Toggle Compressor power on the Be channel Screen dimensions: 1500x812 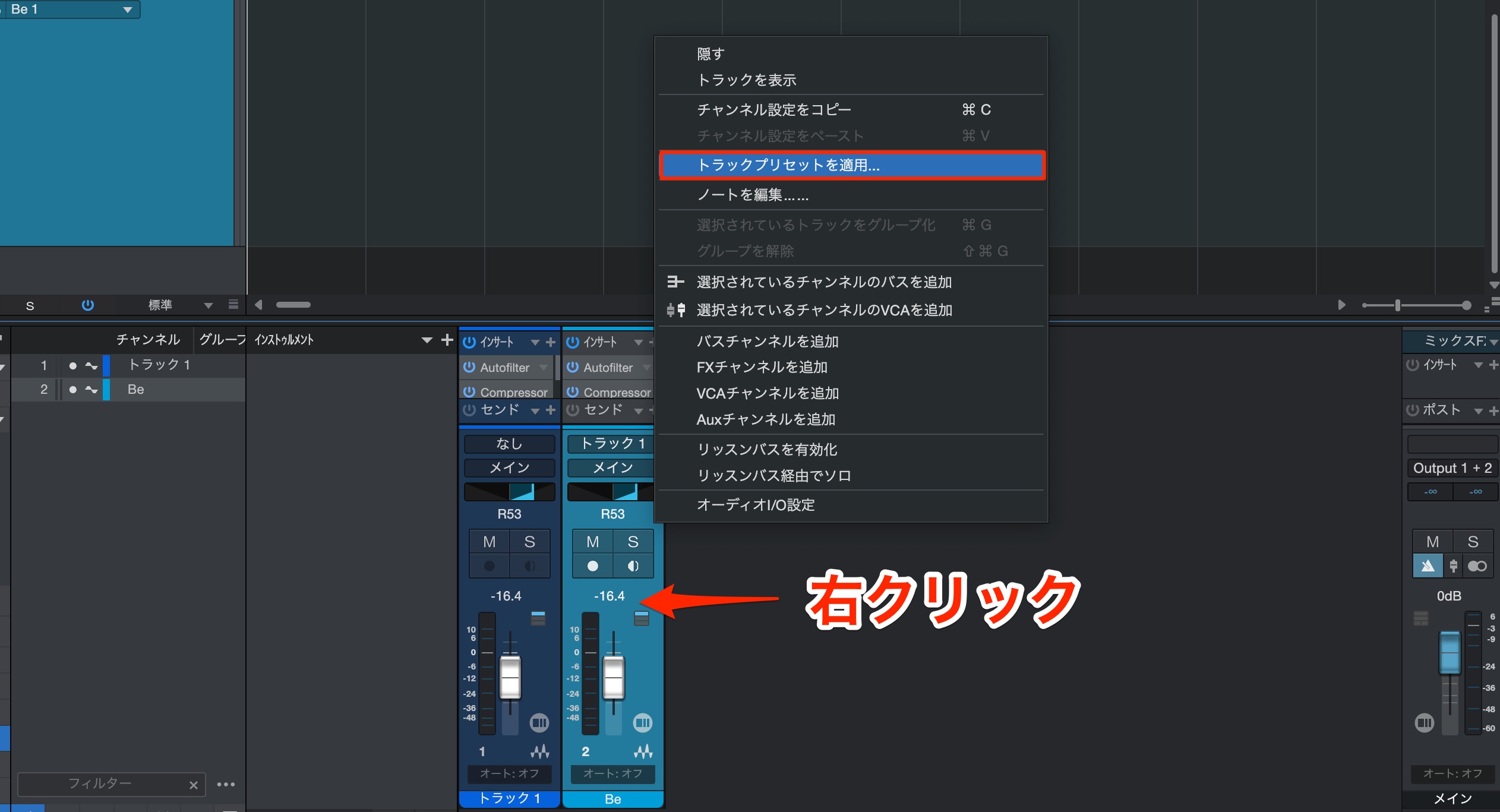(573, 392)
